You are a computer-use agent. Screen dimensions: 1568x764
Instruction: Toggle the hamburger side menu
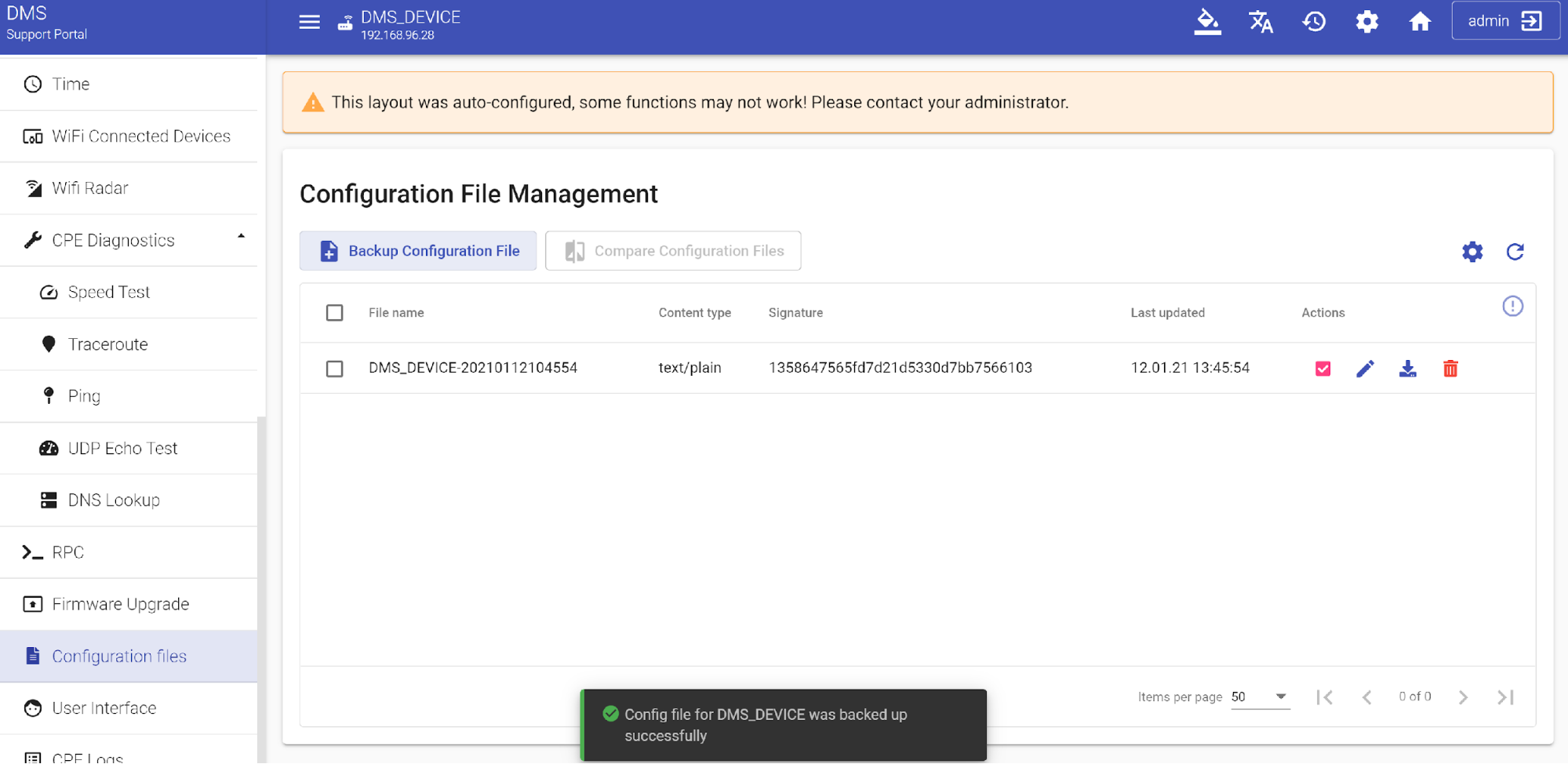tap(310, 22)
